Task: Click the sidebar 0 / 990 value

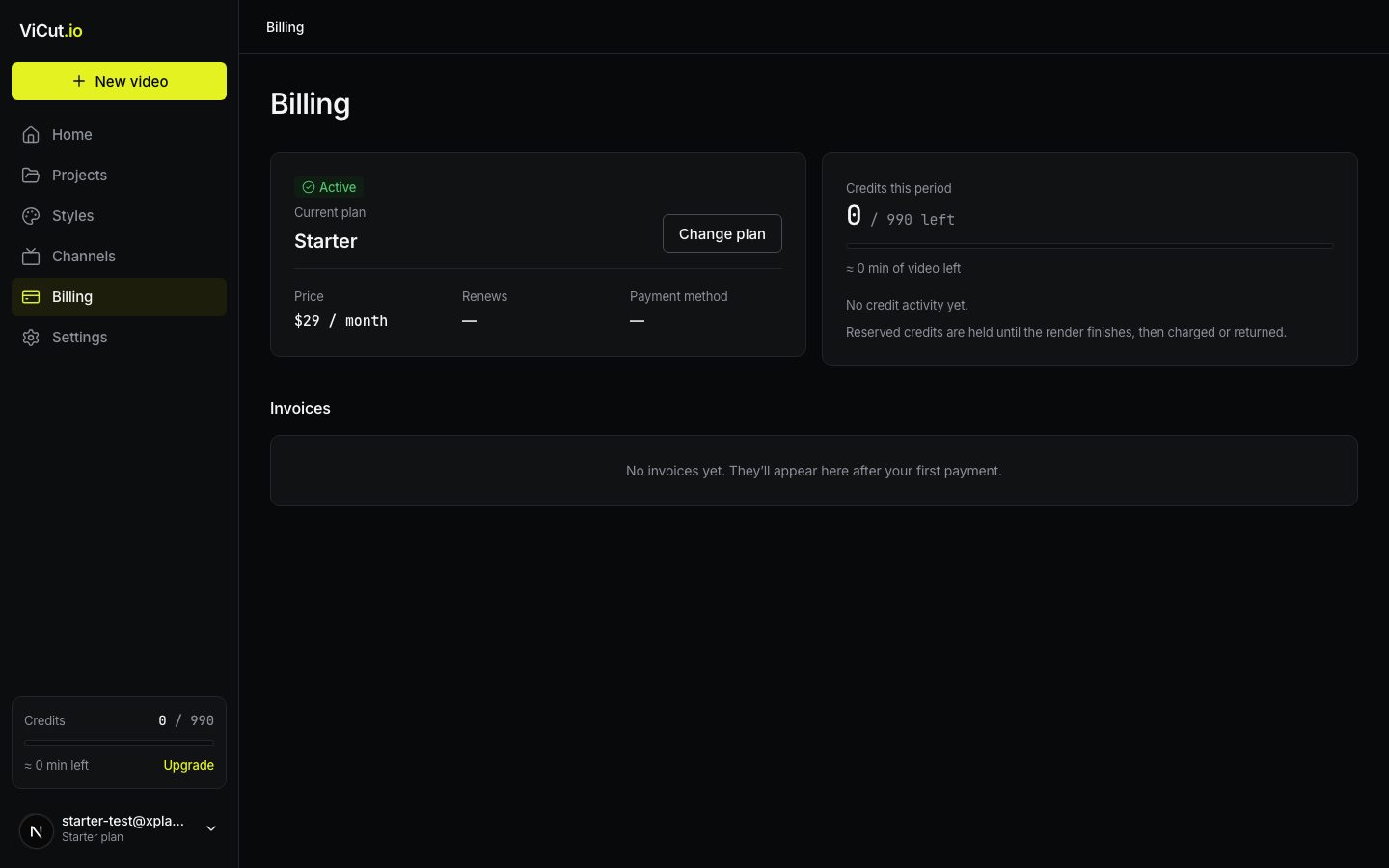Action: (x=186, y=720)
